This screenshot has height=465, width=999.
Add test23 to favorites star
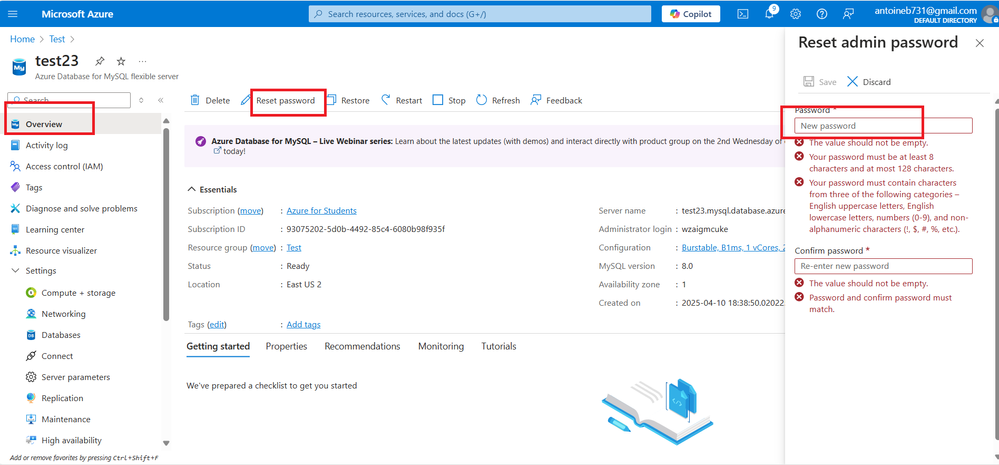[x=121, y=61]
